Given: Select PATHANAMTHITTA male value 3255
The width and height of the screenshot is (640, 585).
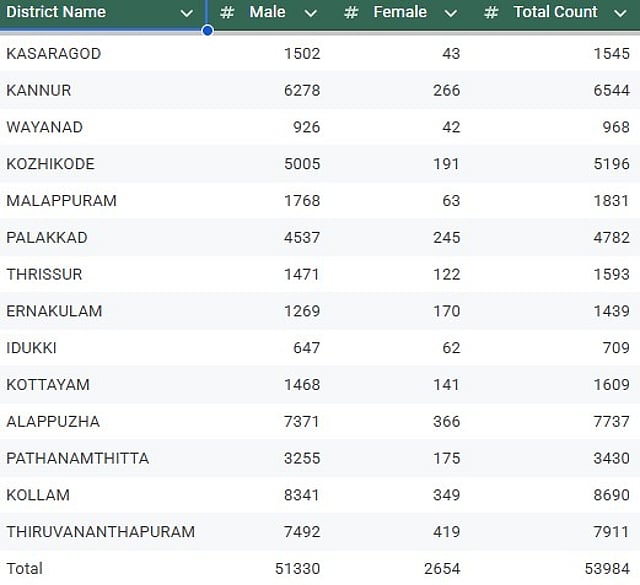Looking at the screenshot, I should (302, 458).
